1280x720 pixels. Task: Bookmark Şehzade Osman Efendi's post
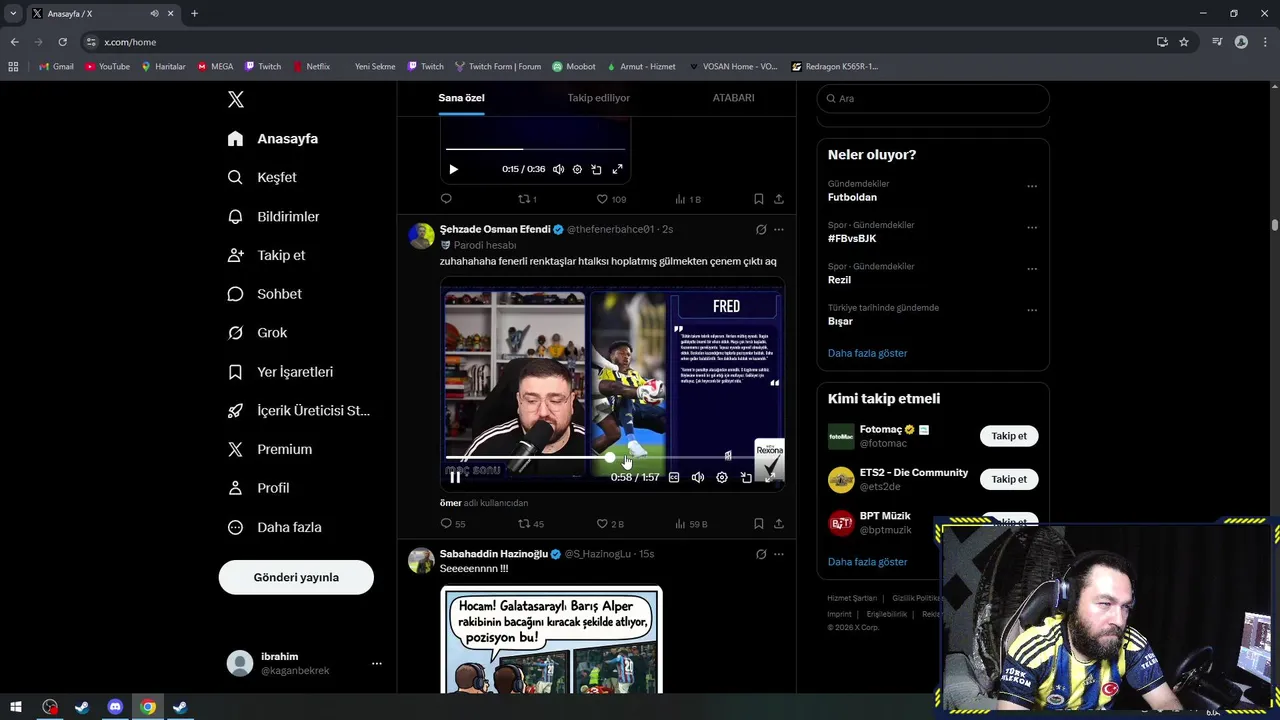(x=759, y=524)
